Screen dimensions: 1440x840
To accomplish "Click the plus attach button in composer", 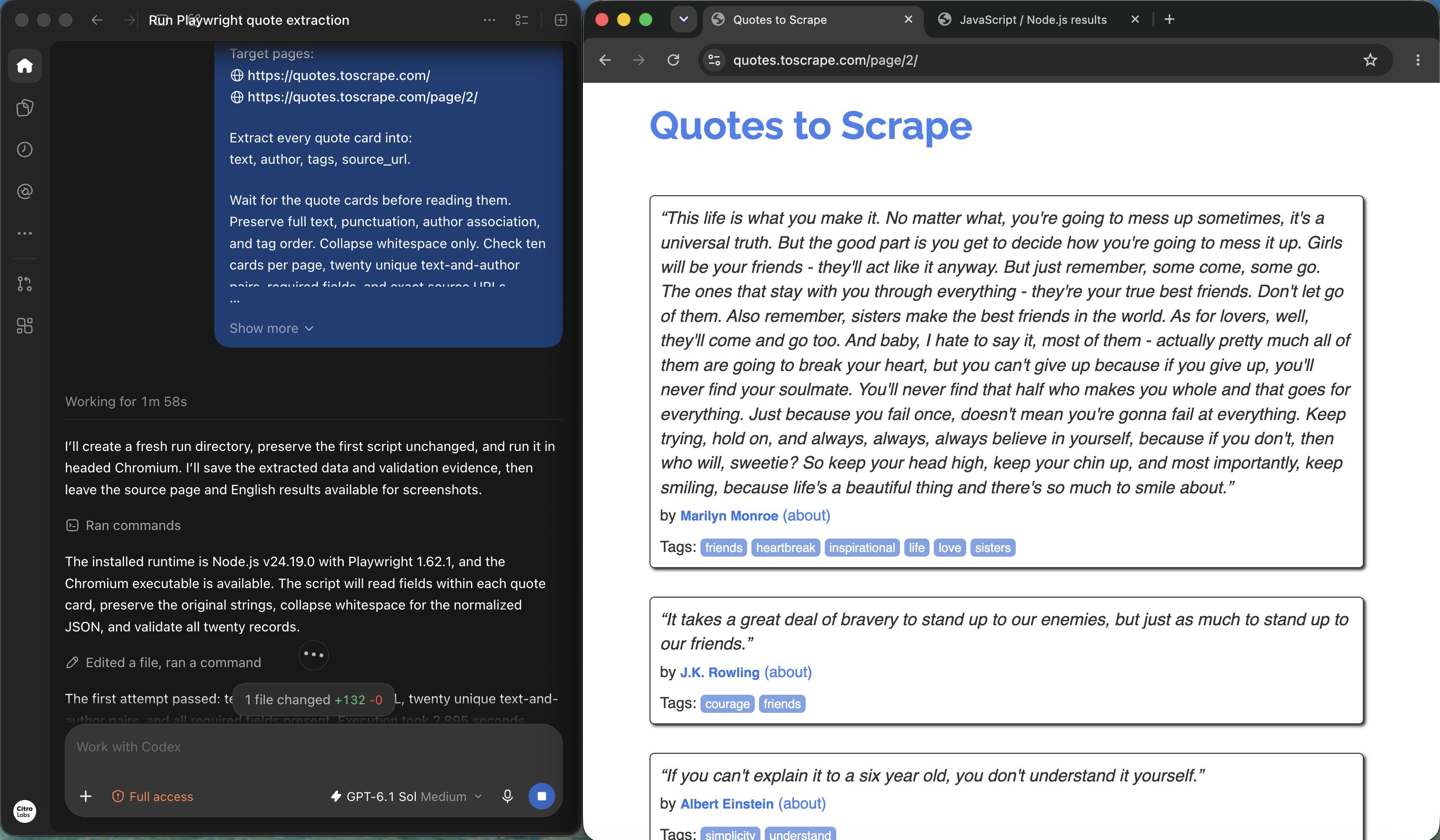I will 86,797.
